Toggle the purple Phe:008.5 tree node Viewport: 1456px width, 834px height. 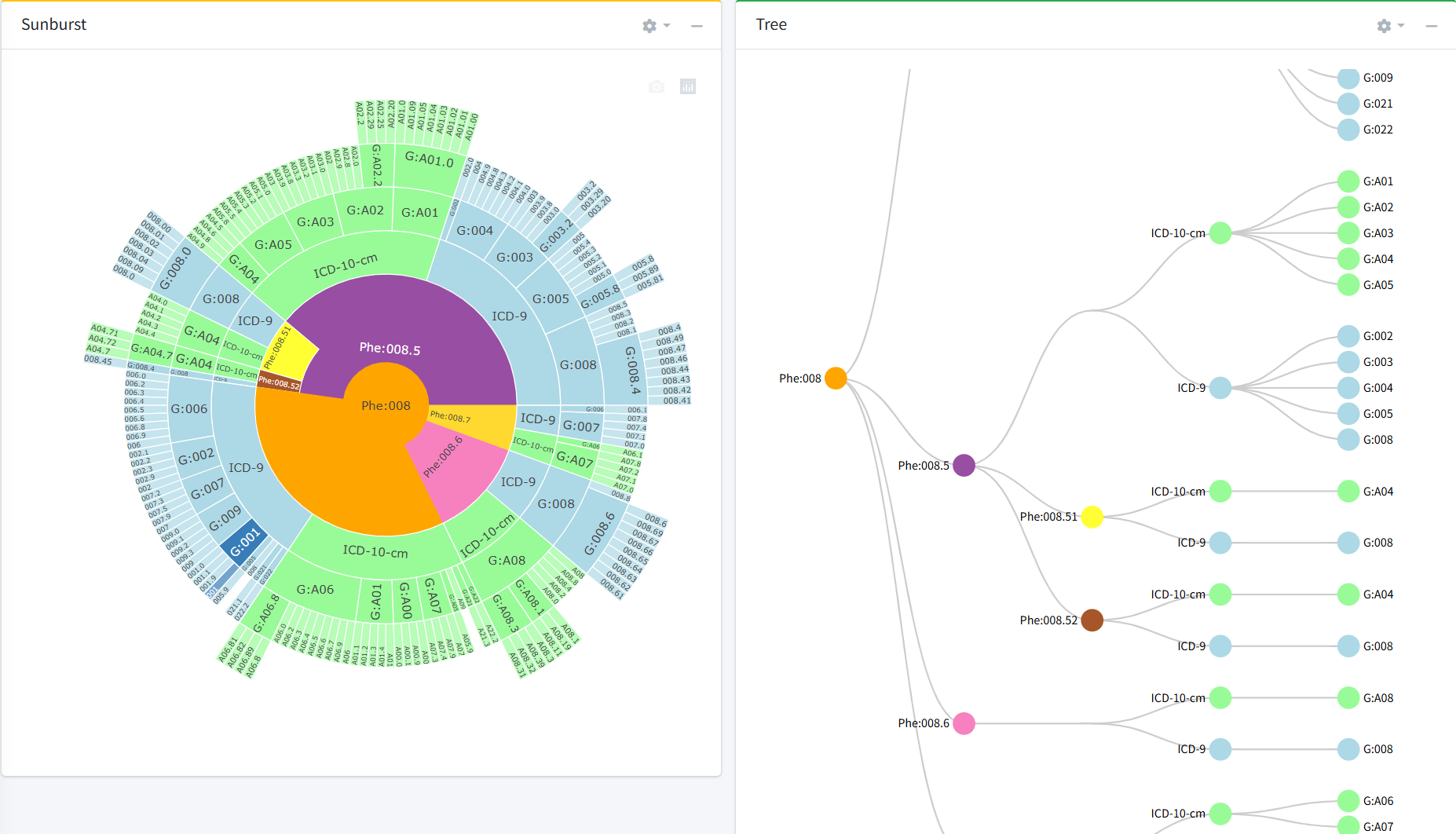pos(964,466)
